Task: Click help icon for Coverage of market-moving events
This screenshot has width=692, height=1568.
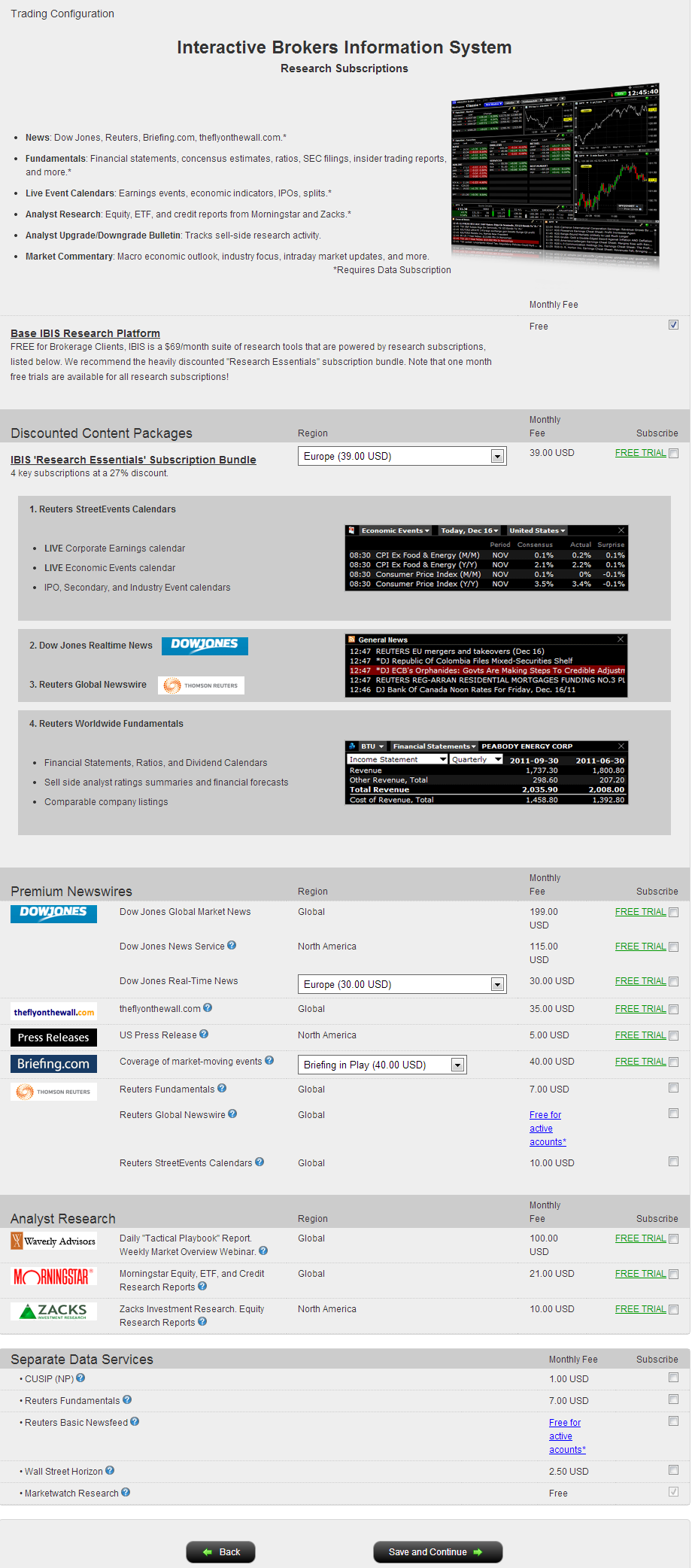Action: 269,1061
